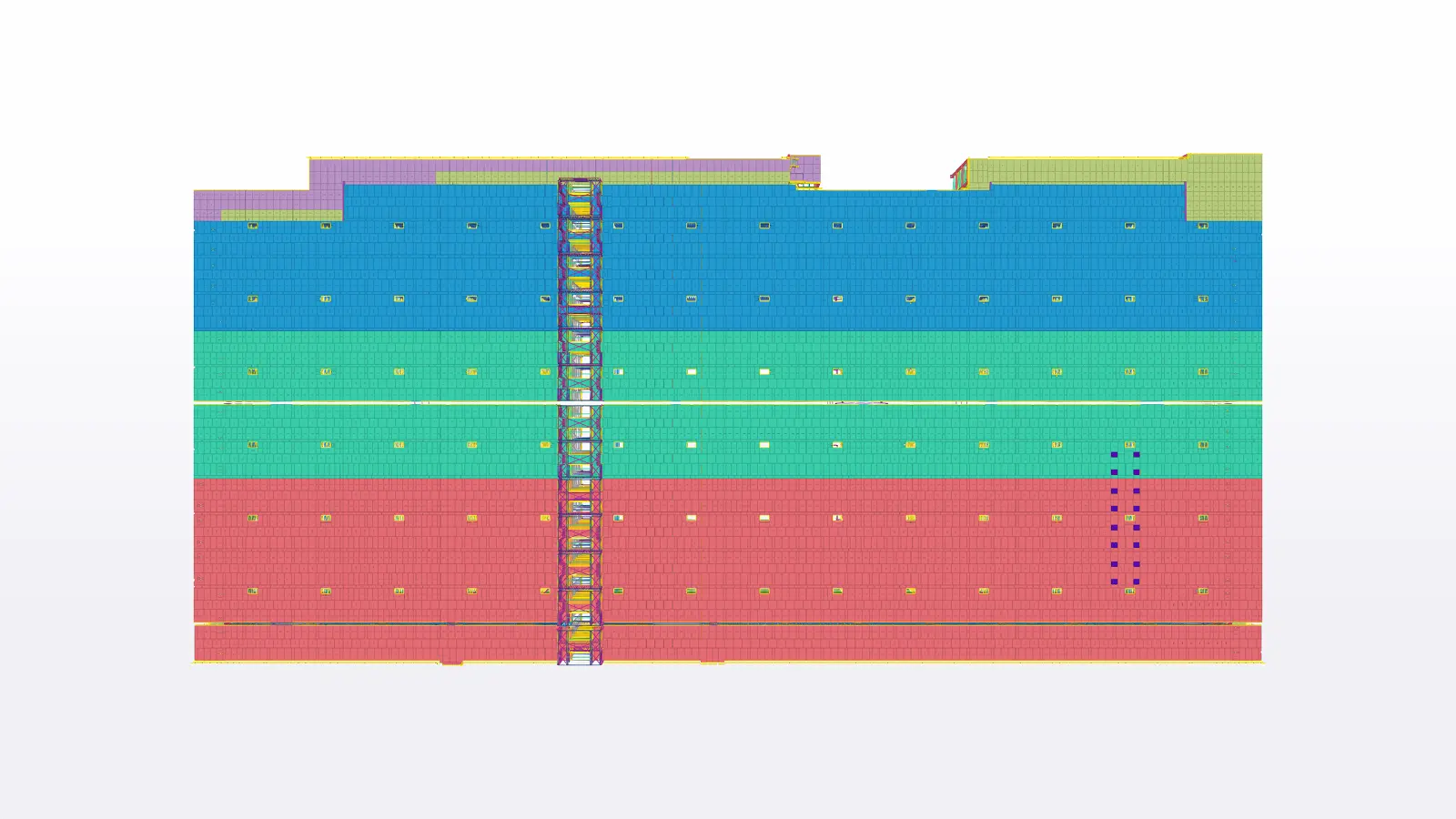Screen dimensions: 1456x819
Task: Select the olive block at top-right corner
Action: click(1224, 187)
